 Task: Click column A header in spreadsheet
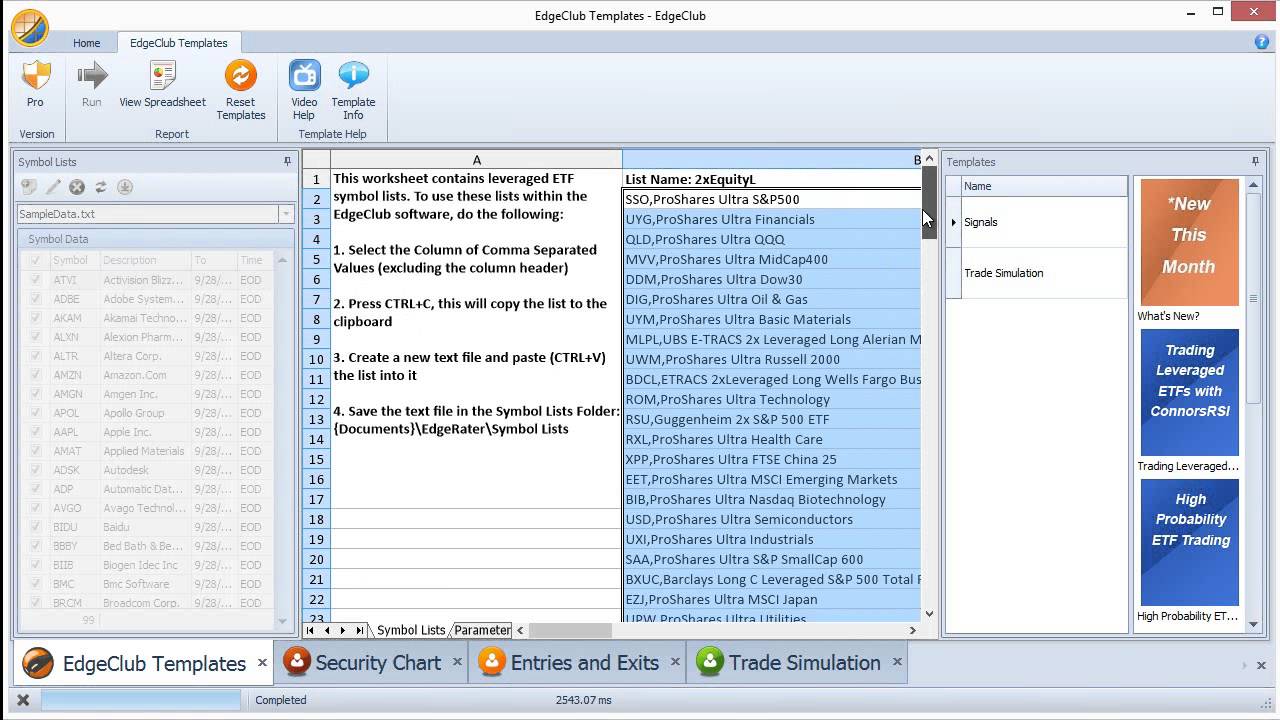[476, 160]
